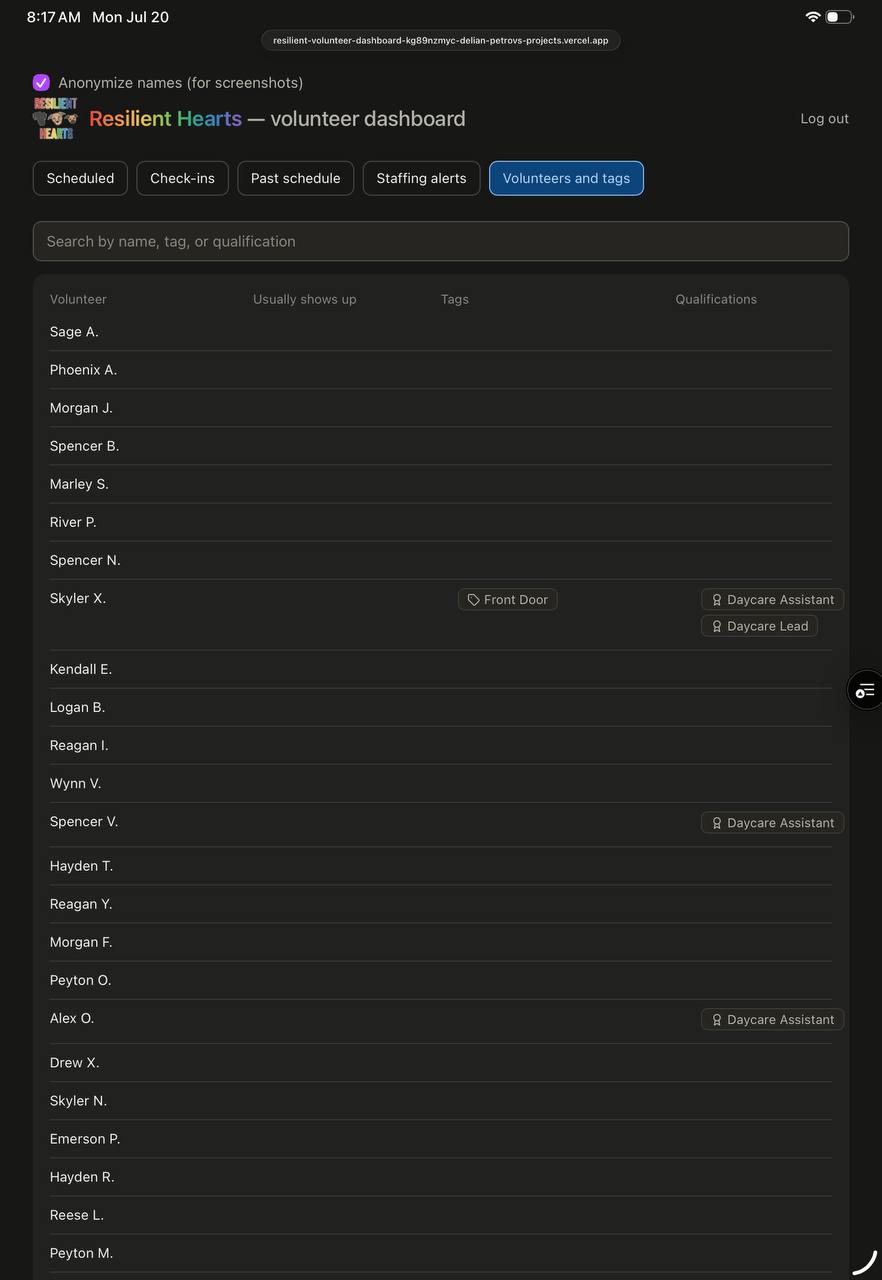
Task: Click badge icon on Skyler X. Daycare Lead
Action: 717,626
